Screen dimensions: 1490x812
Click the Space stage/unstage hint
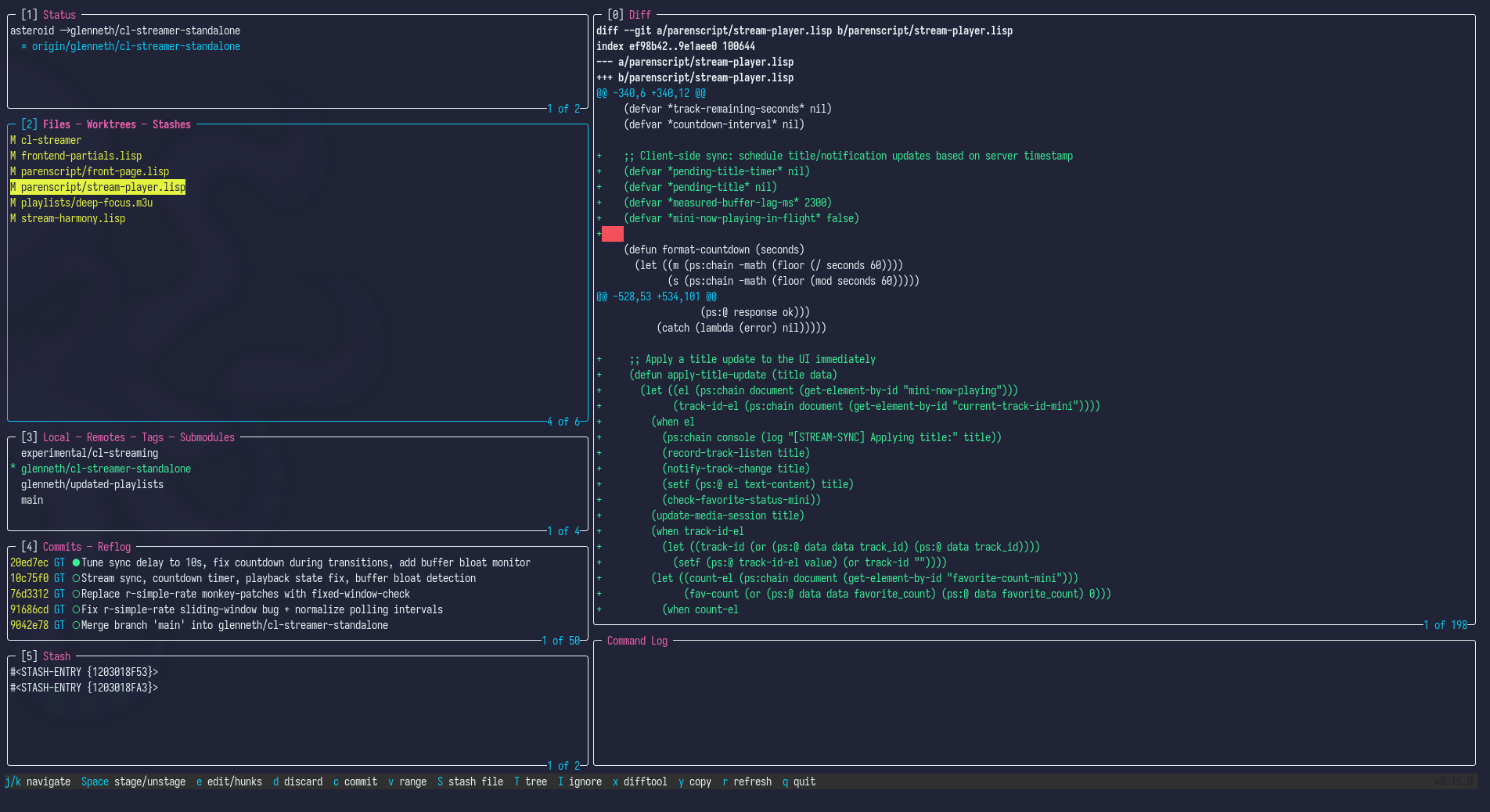coord(133,781)
